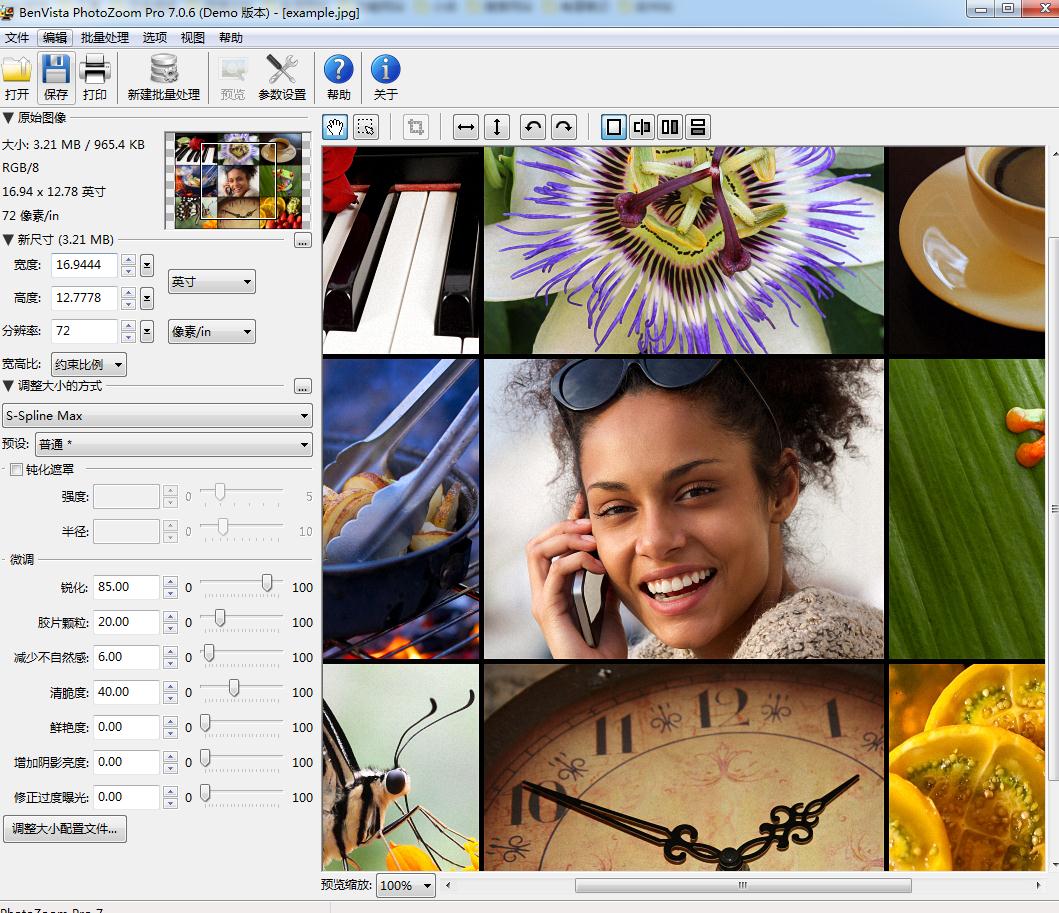Expand the 预览缩放 100% zoom dropdown
The image size is (1059, 913).
pyautogui.click(x=406, y=885)
